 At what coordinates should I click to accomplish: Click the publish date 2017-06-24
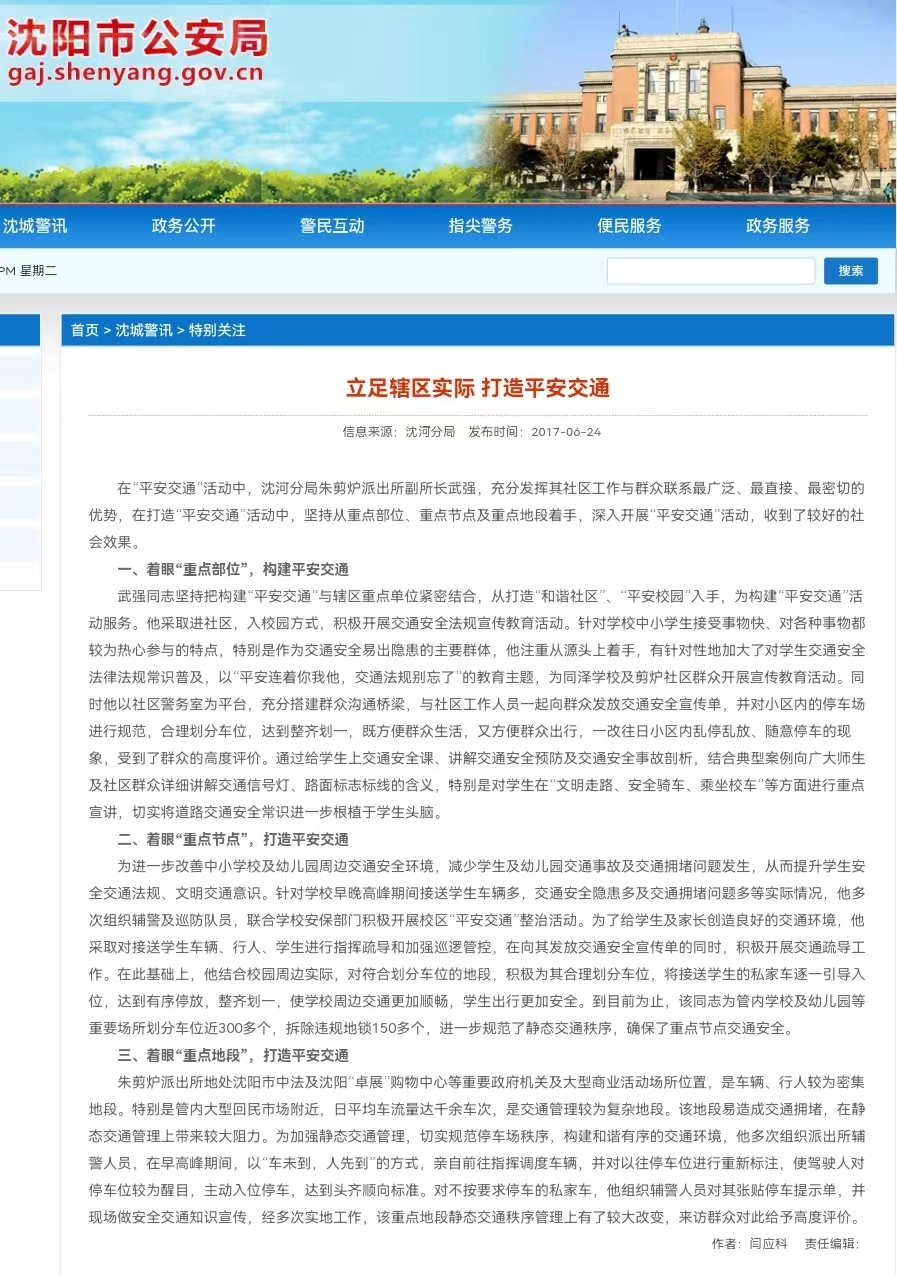[x=565, y=432]
